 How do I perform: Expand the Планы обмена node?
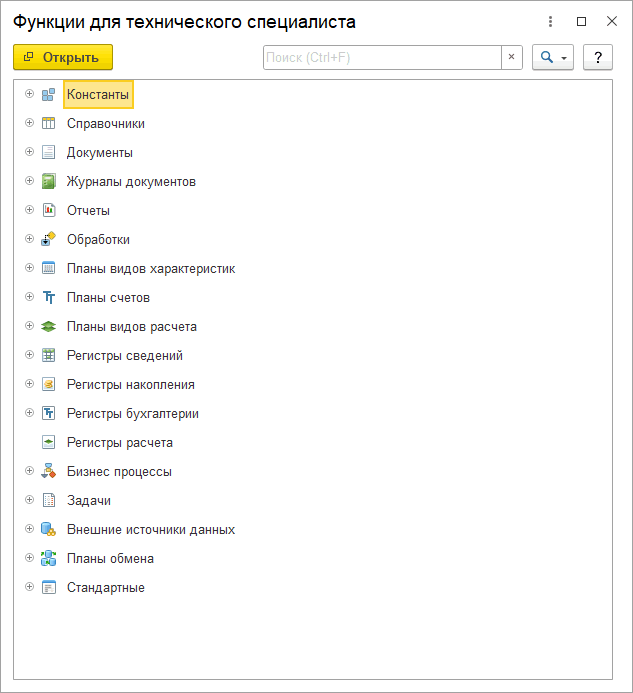tap(29, 558)
